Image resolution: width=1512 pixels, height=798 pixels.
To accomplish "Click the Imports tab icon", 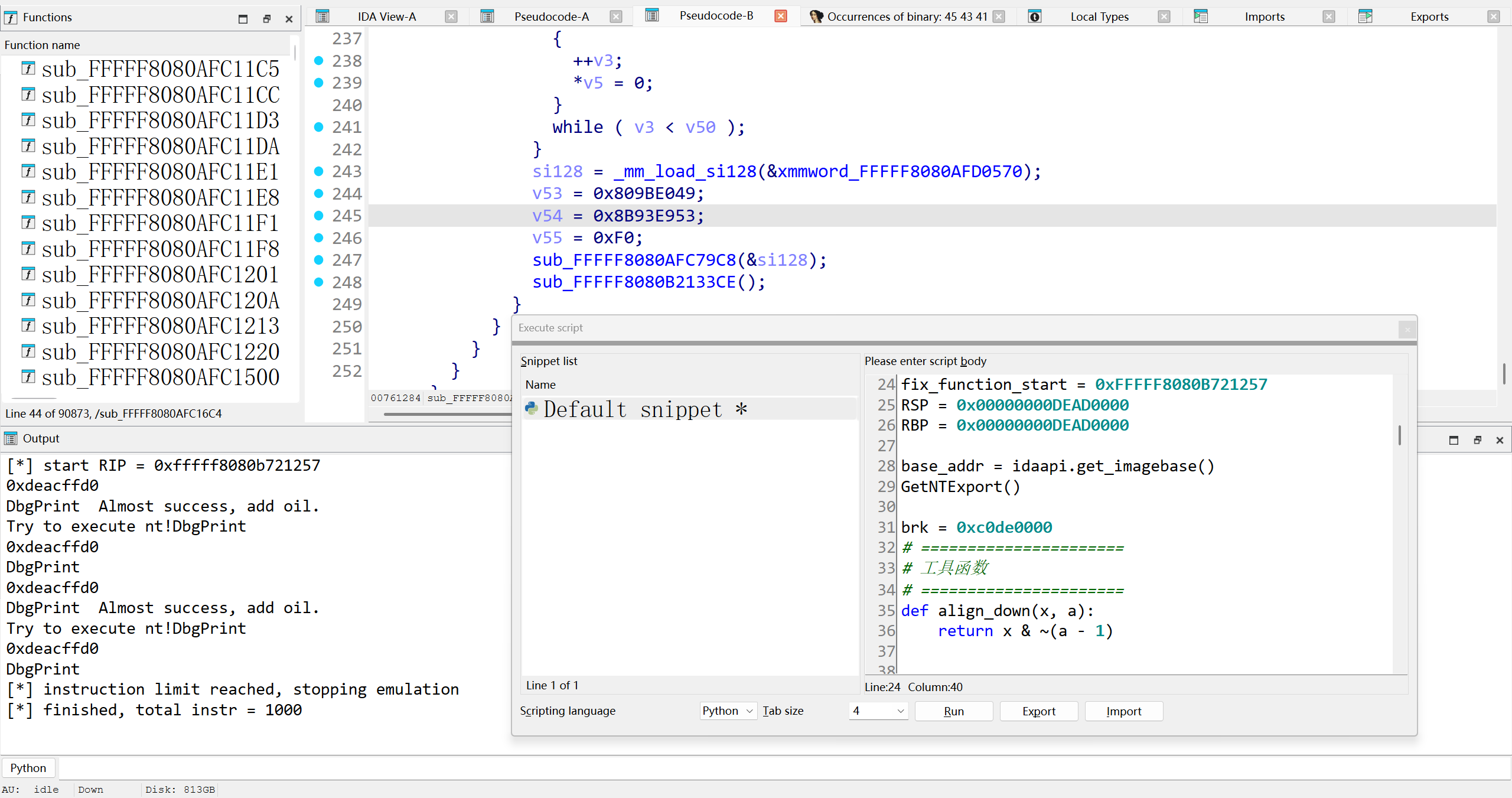I will click(x=1201, y=17).
